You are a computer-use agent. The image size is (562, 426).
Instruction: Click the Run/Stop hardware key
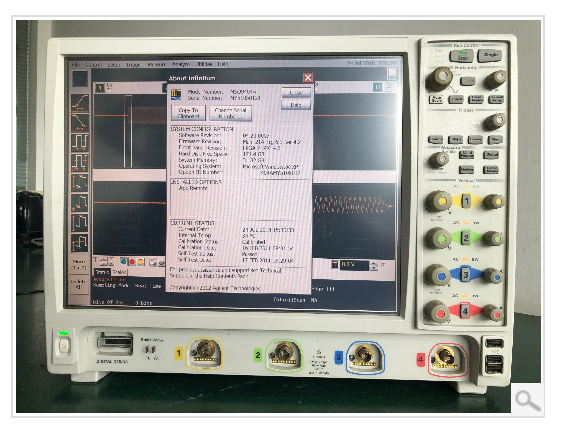coord(462,56)
